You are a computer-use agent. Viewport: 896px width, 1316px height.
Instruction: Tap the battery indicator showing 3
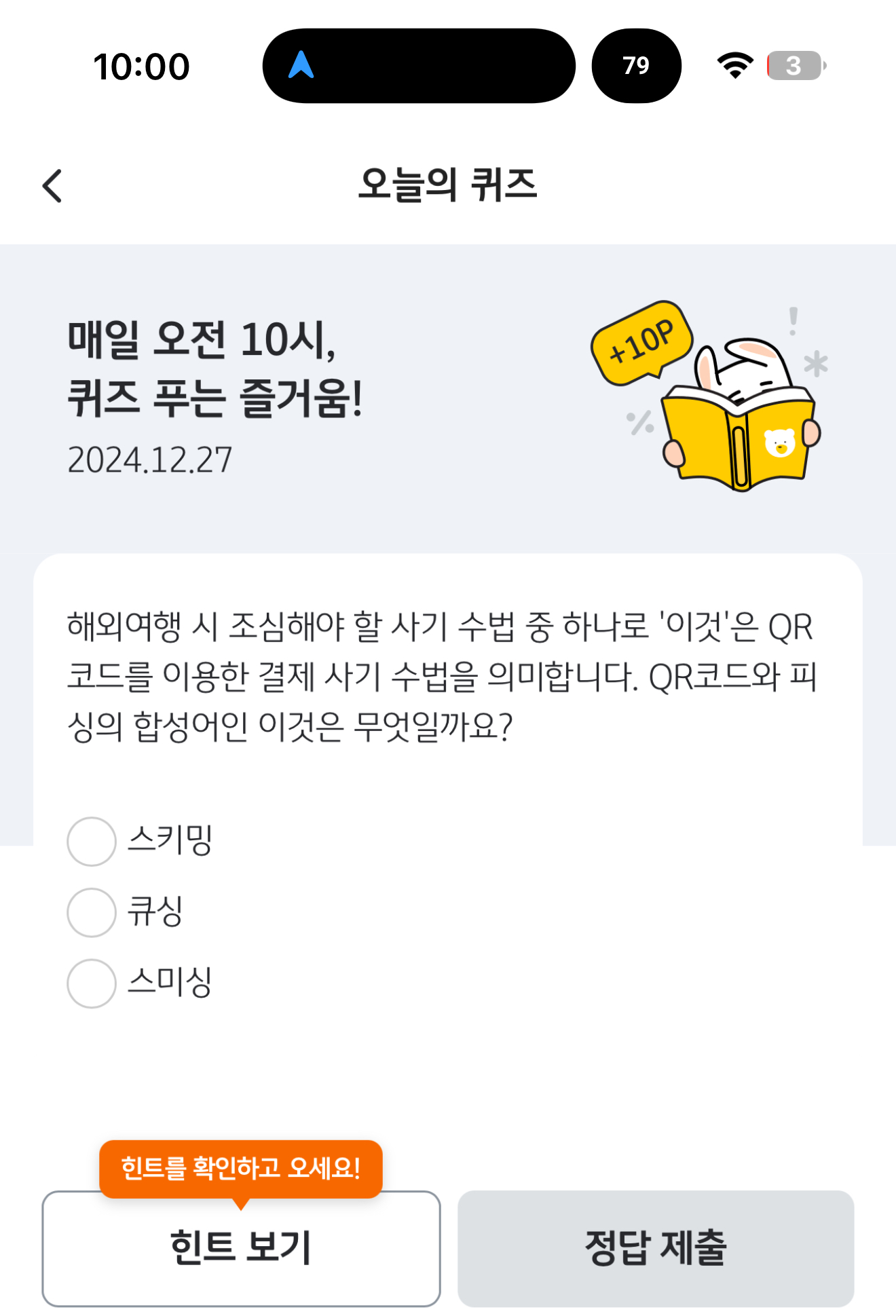coord(796,66)
